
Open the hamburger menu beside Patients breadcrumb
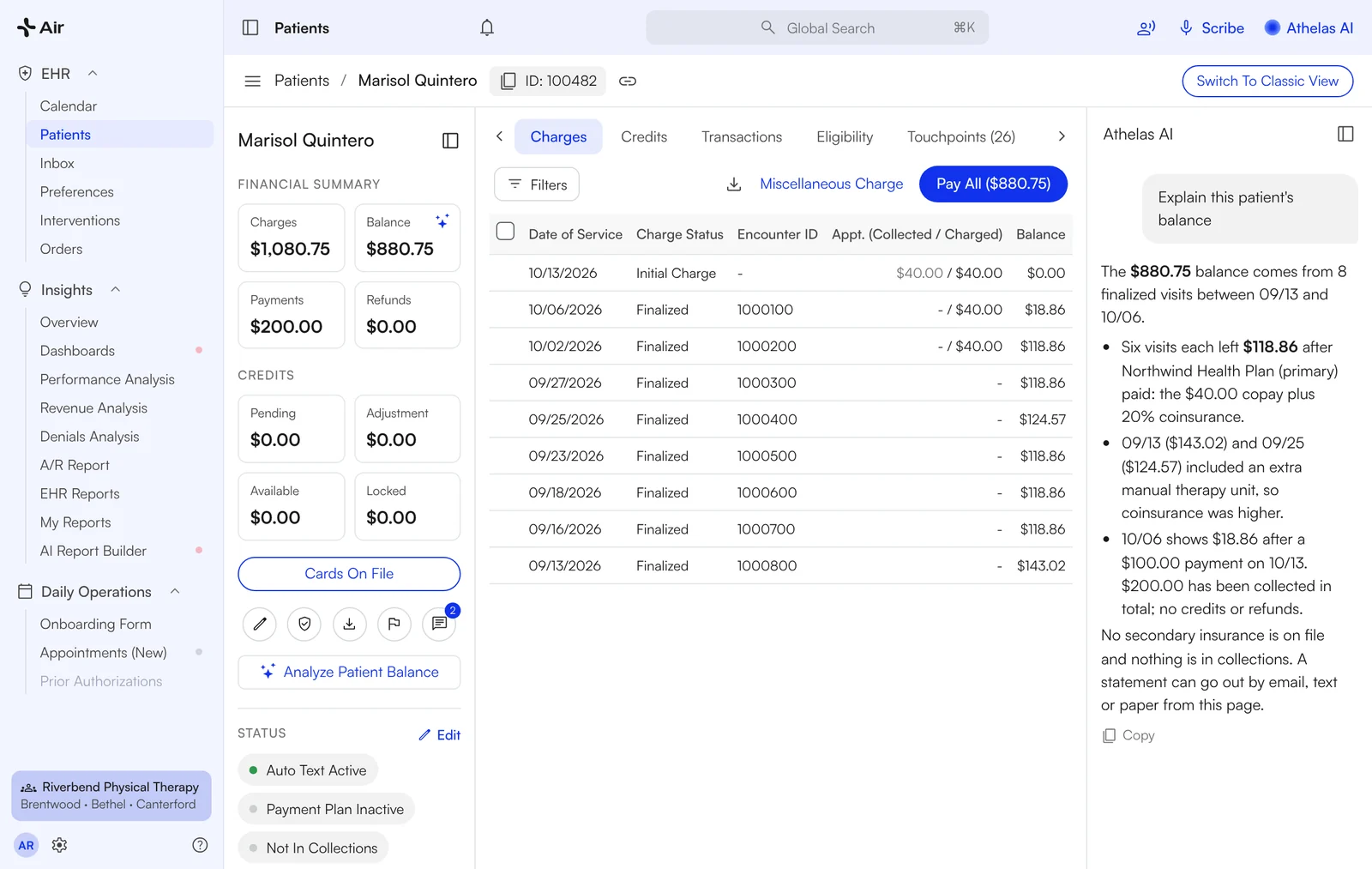click(x=252, y=81)
